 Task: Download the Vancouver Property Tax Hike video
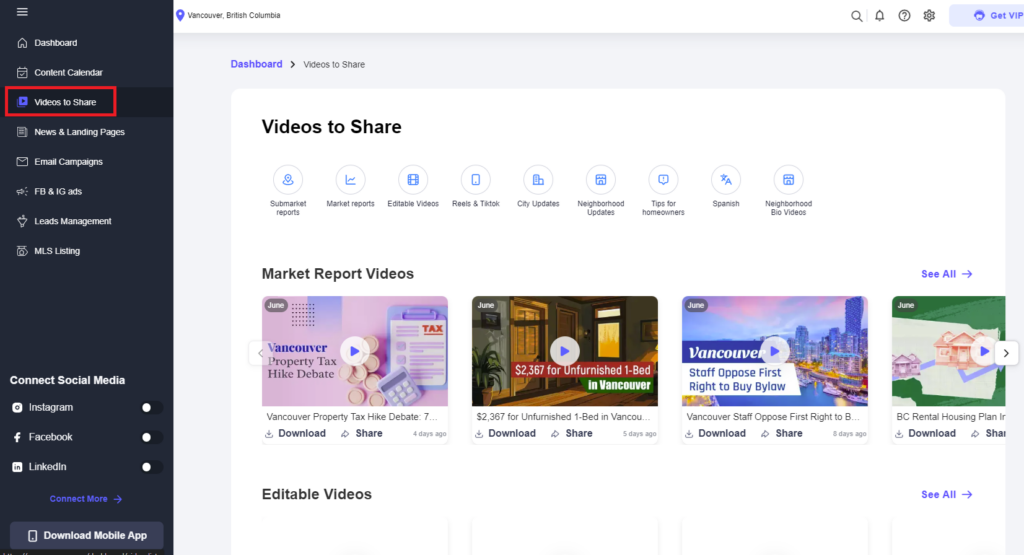click(296, 434)
